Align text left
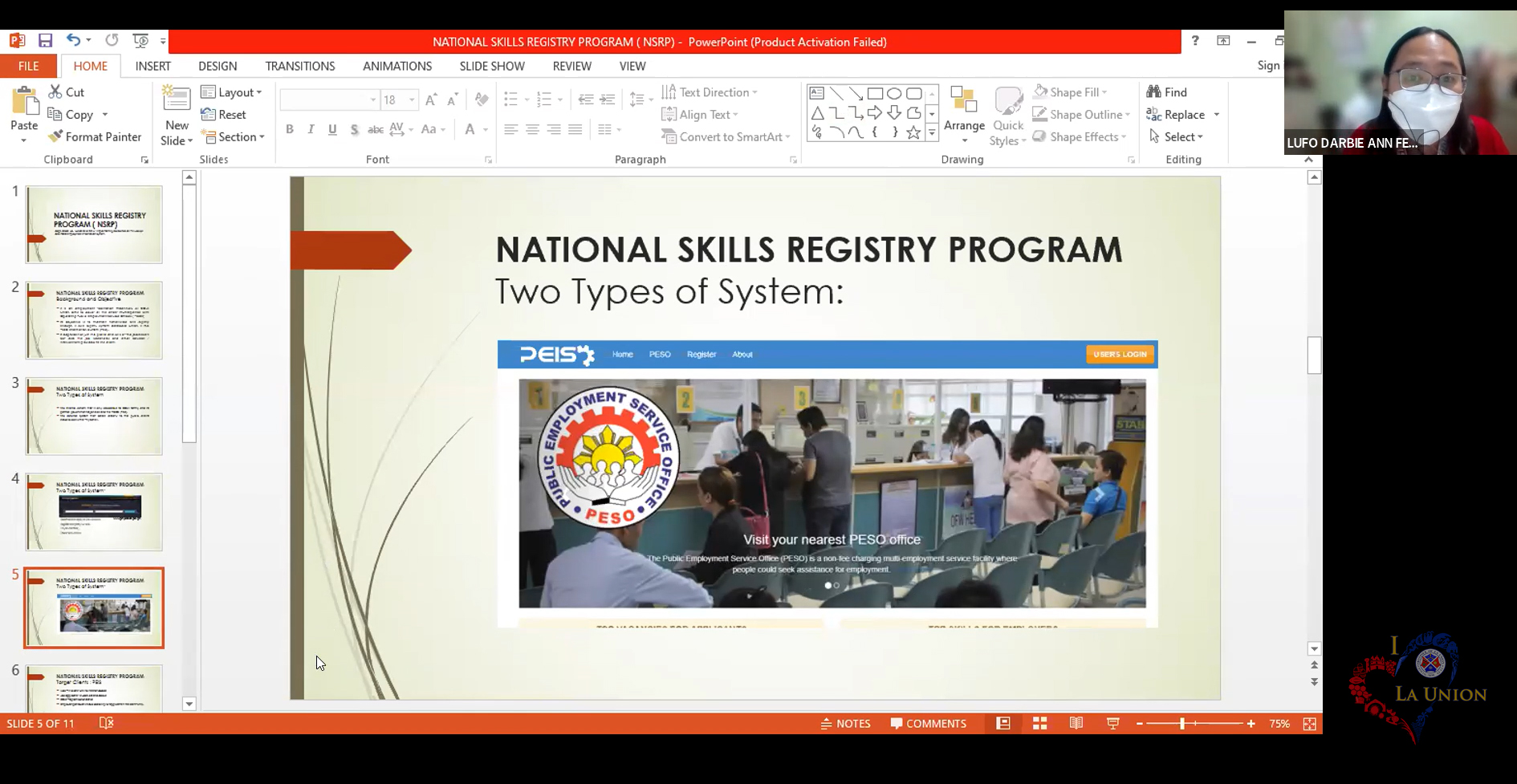Image resolution: width=1517 pixels, height=784 pixels. pyautogui.click(x=510, y=129)
